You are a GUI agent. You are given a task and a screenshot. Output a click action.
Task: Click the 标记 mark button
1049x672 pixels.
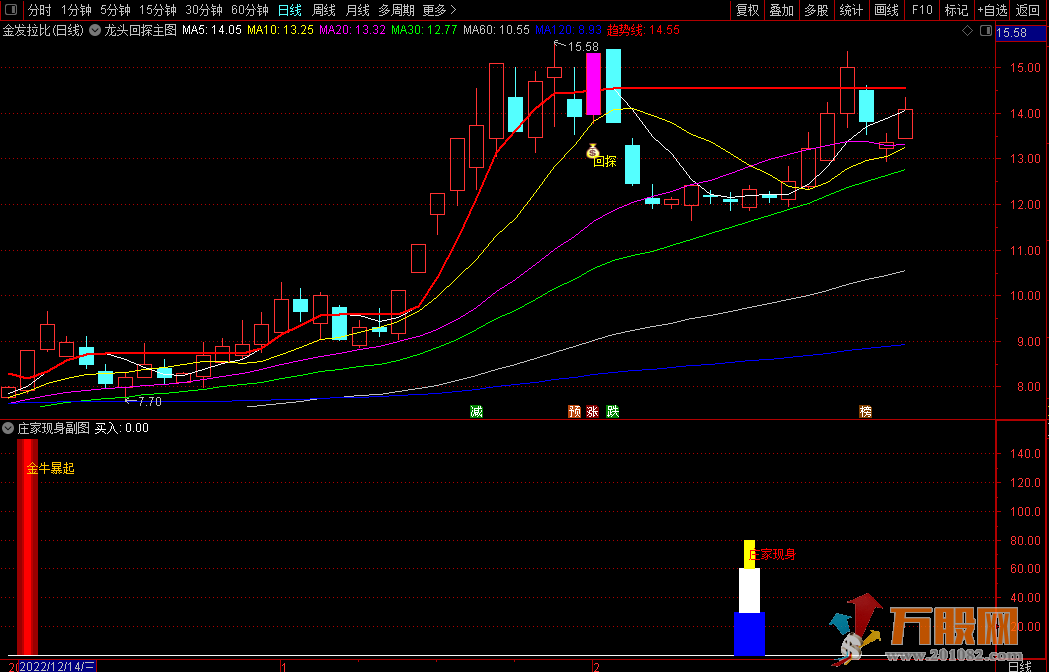coord(956,10)
